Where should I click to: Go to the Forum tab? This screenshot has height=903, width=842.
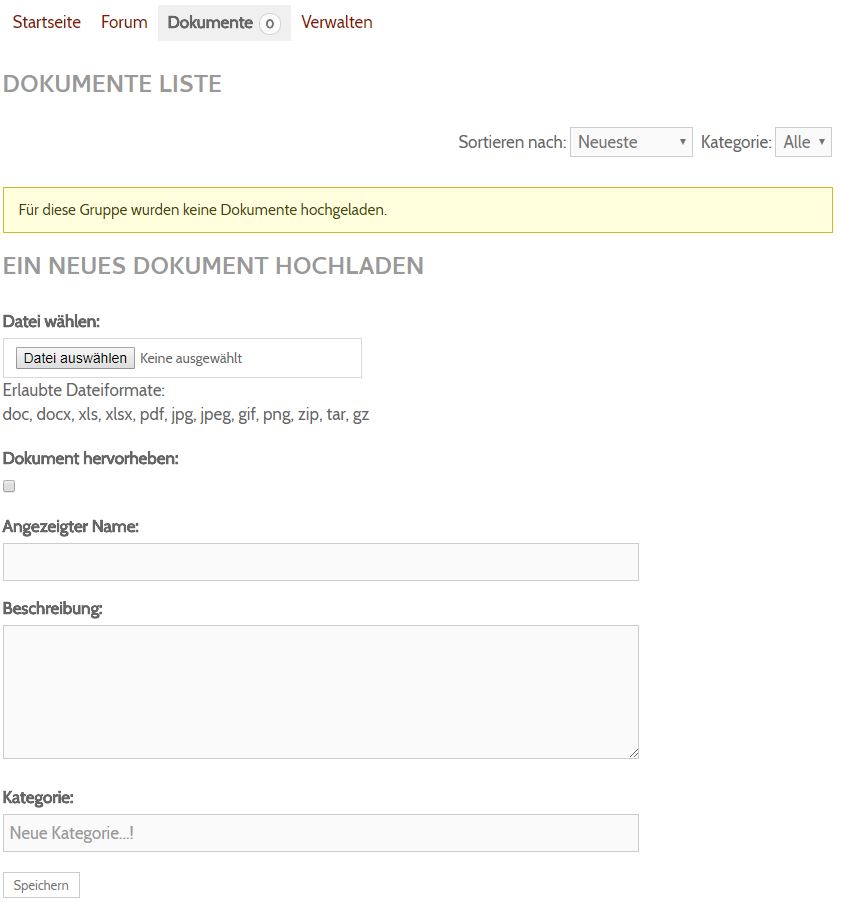124,22
